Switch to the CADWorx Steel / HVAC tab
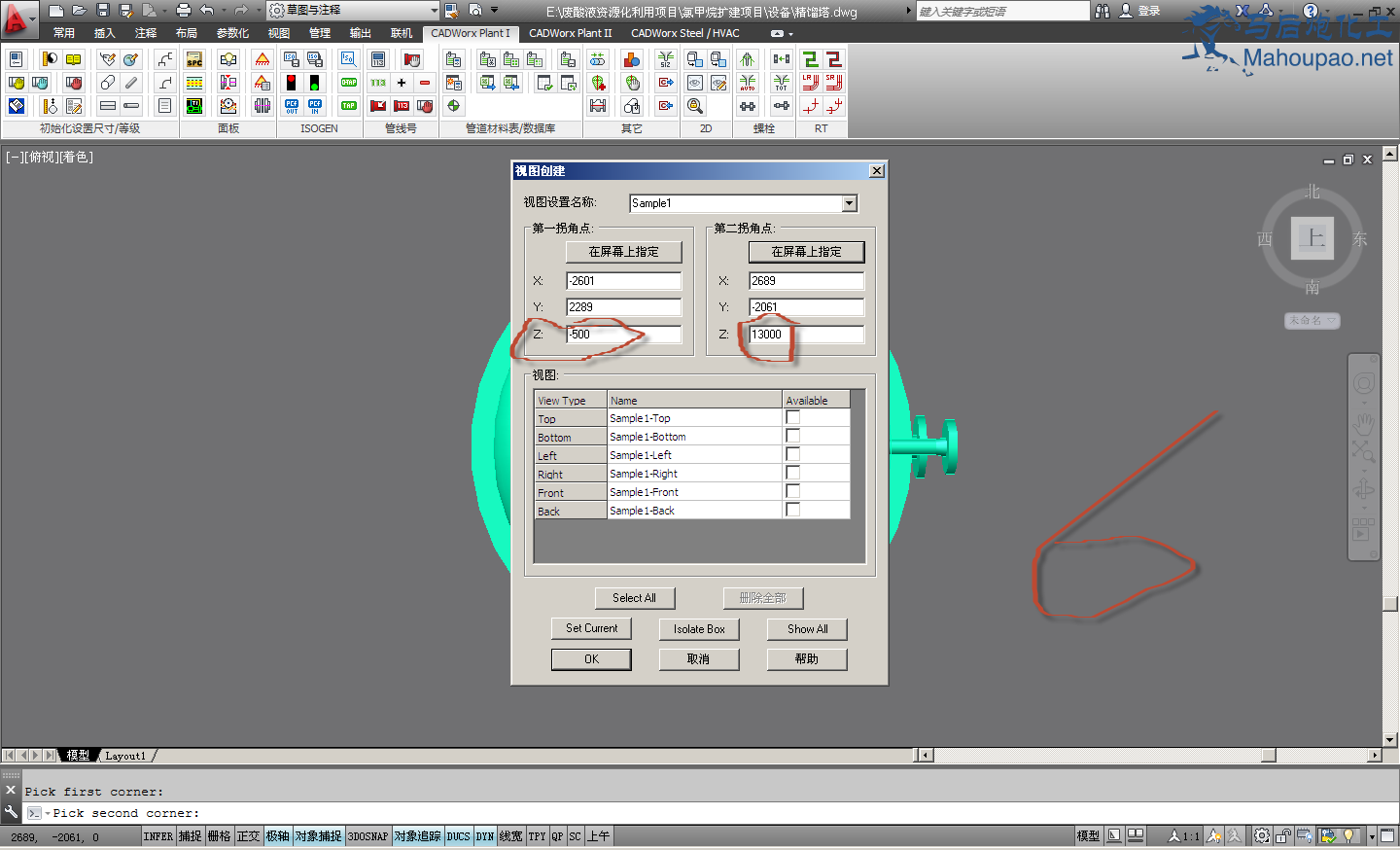The height and width of the screenshot is (850, 1400). (685, 33)
